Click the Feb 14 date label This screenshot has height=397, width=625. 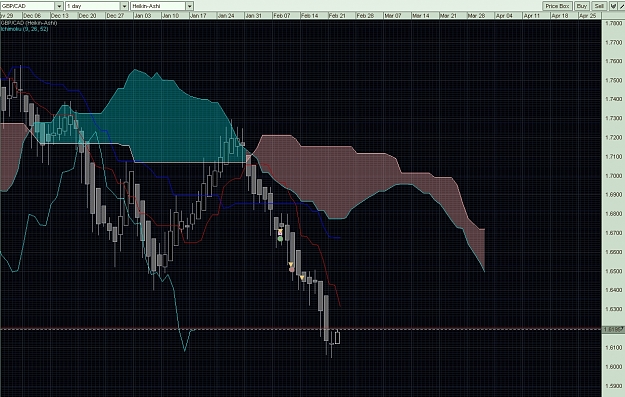[309, 16]
